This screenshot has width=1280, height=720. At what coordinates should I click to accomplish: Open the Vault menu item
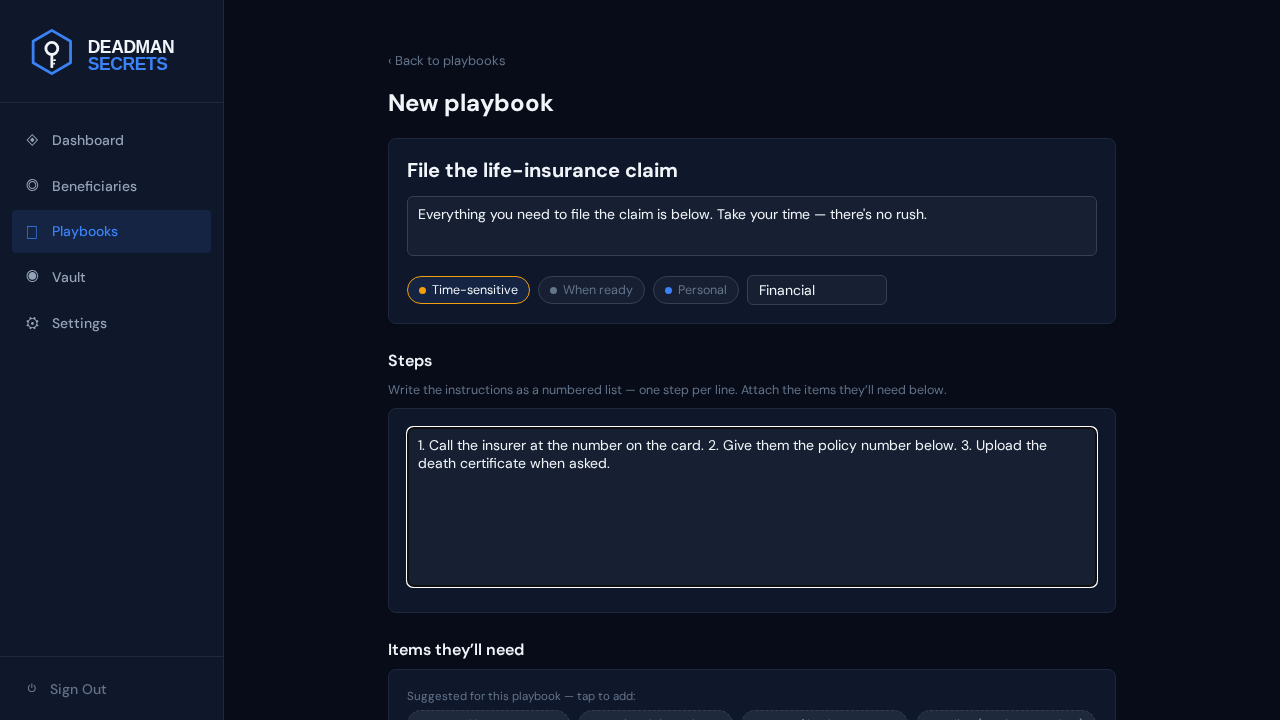(111, 277)
